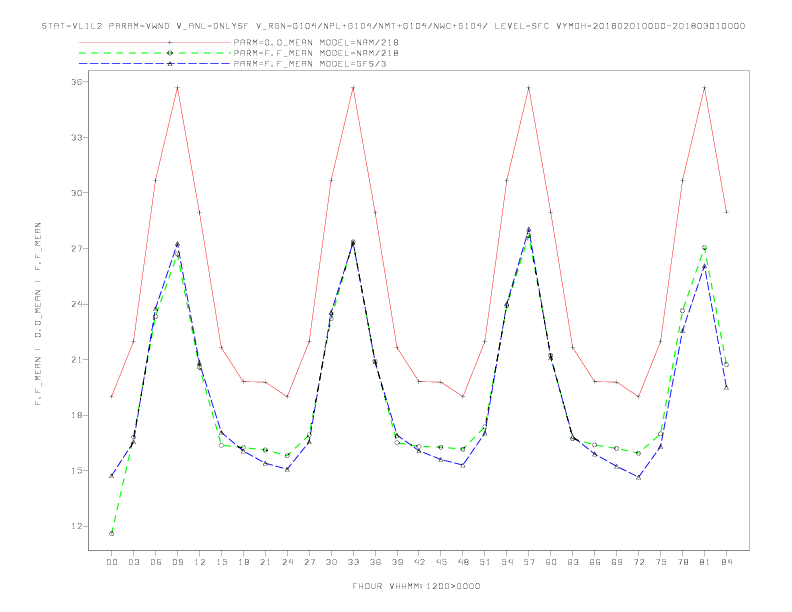The image size is (792, 612).
Task: Click x-axis tick label 24
Action: click(287, 562)
